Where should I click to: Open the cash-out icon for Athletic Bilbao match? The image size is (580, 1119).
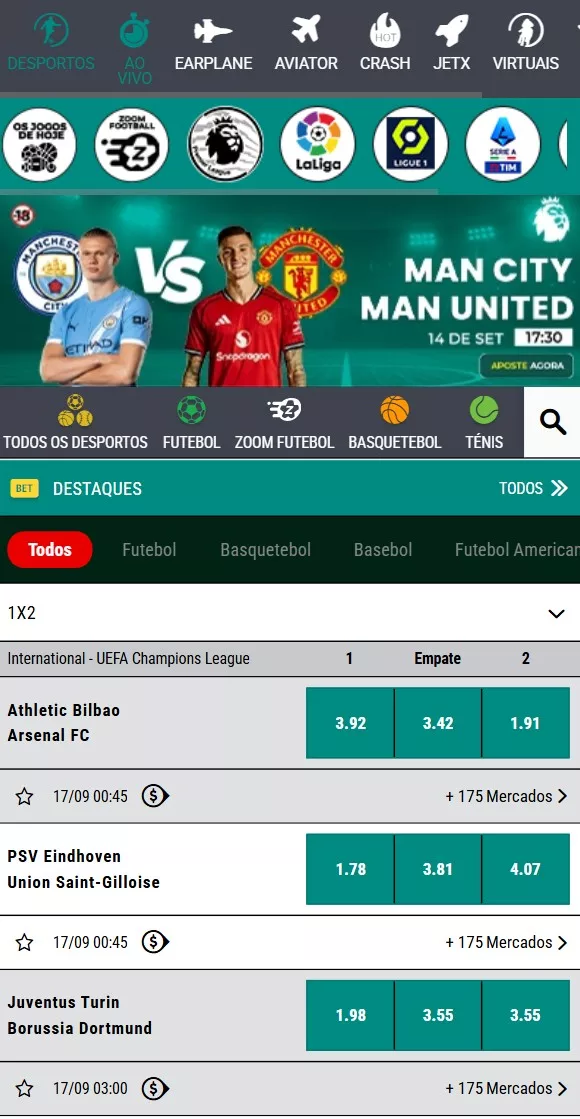click(x=155, y=796)
